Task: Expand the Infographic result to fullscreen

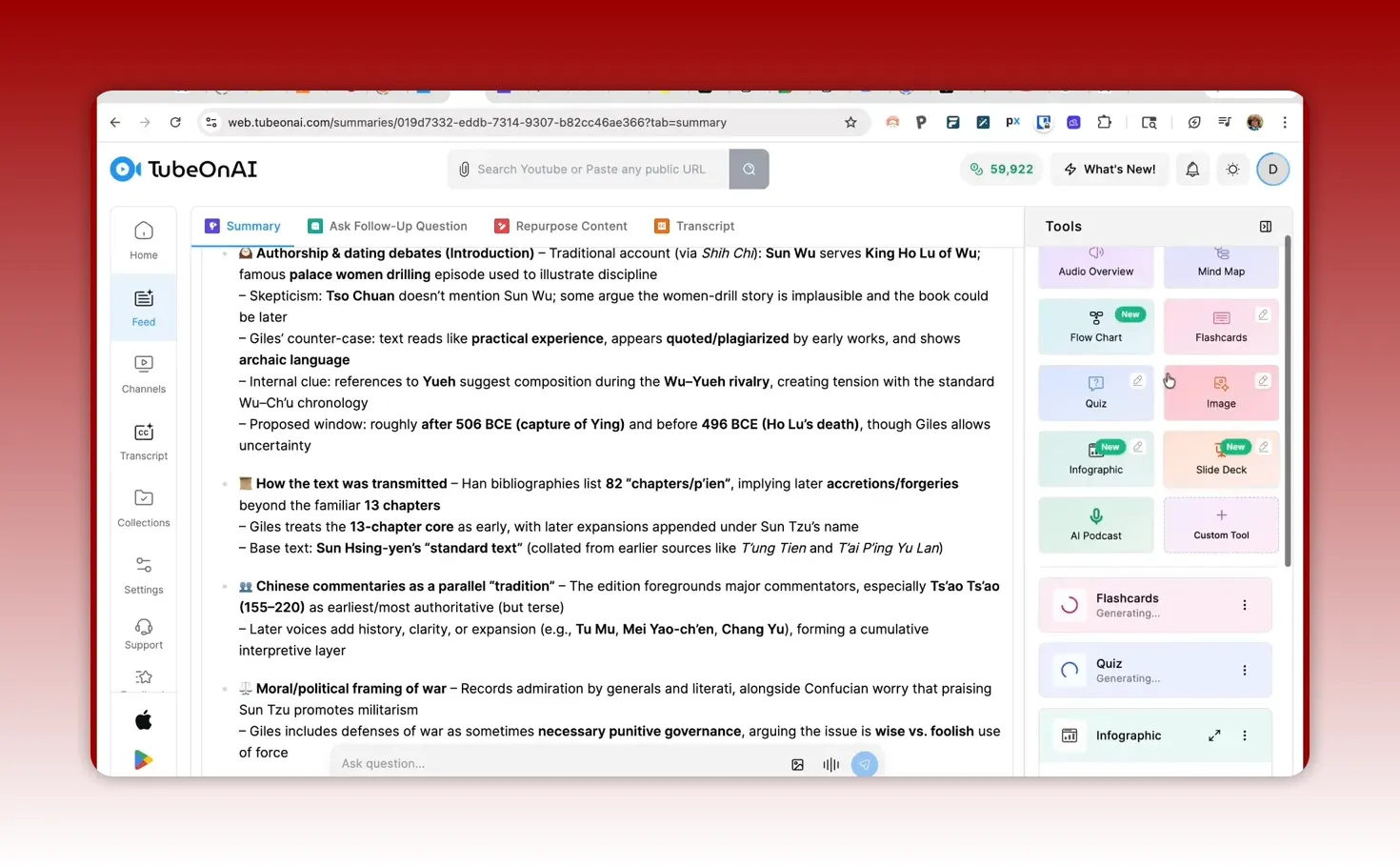Action: coord(1213,736)
